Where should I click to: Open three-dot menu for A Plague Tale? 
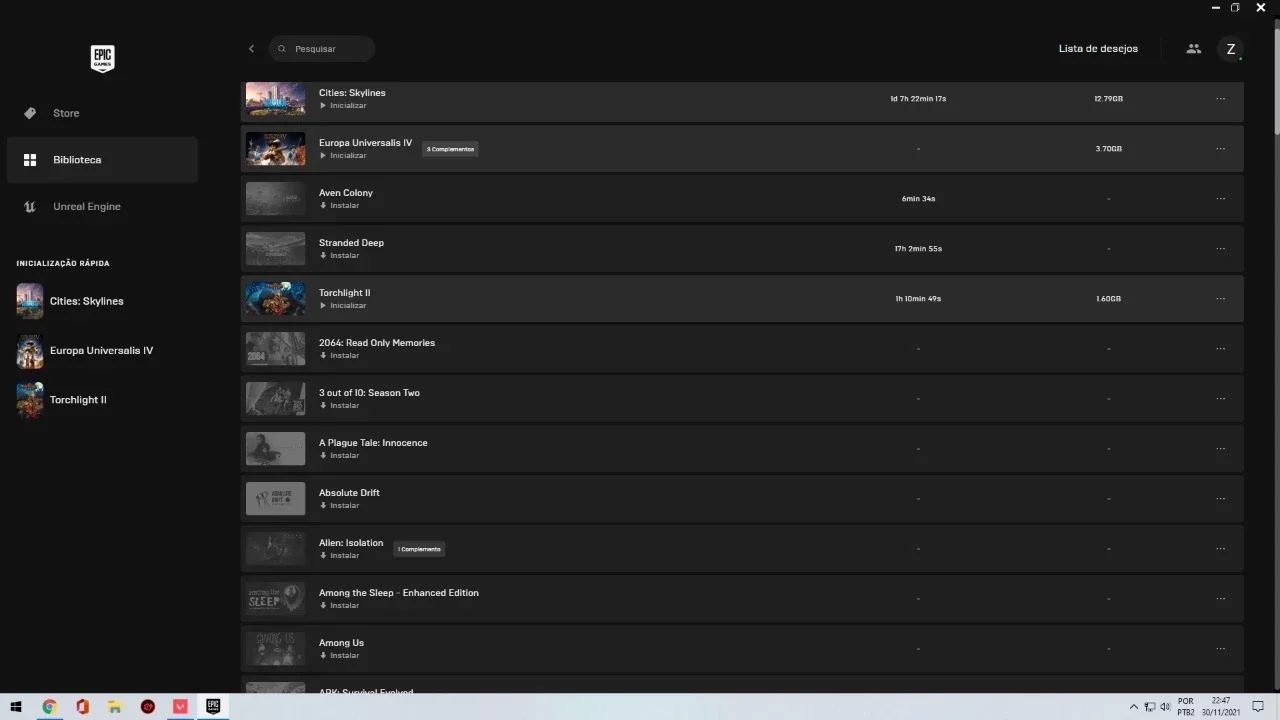(x=1220, y=449)
